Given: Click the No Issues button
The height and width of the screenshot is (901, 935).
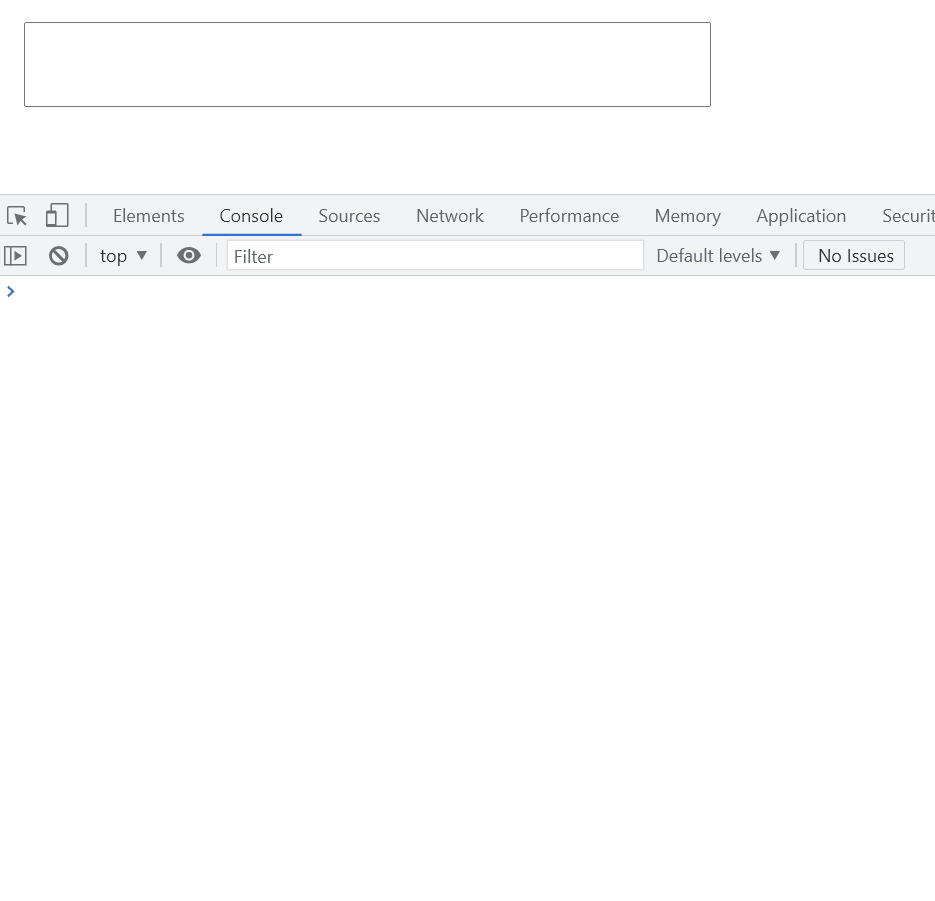Looking at the screenshot, I should [x=854, y=256].
